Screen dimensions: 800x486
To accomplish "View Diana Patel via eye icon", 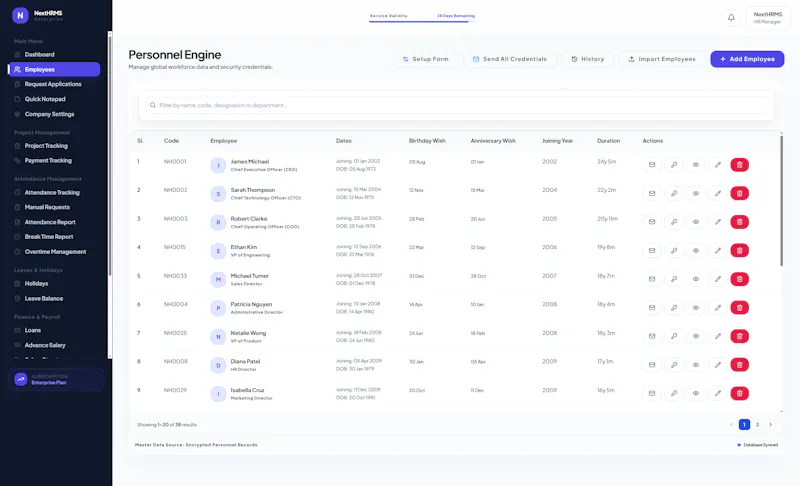I will (696, 365).
